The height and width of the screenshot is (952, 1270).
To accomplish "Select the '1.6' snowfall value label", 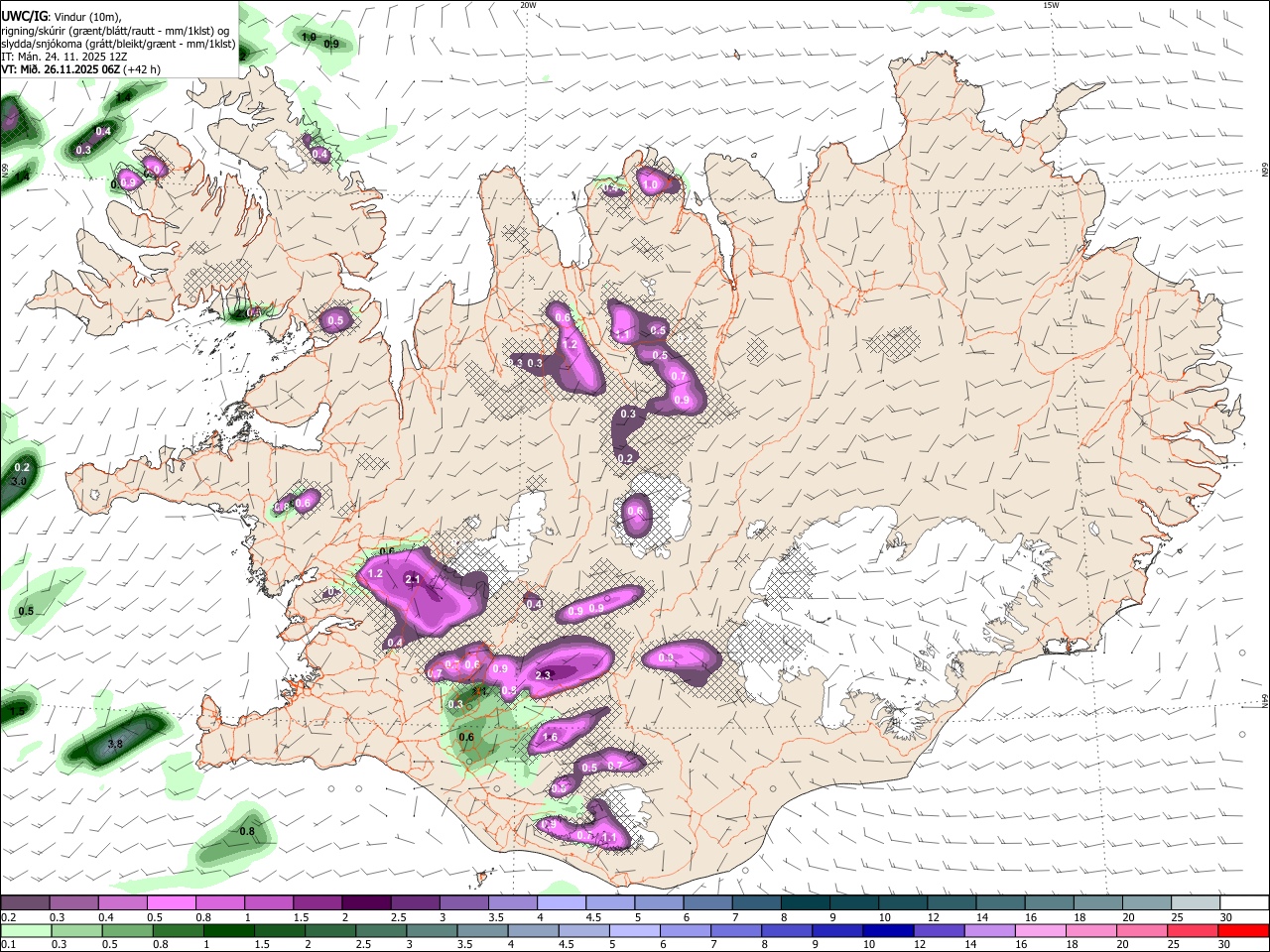I will pyautogui.click(x=550, y=738).
